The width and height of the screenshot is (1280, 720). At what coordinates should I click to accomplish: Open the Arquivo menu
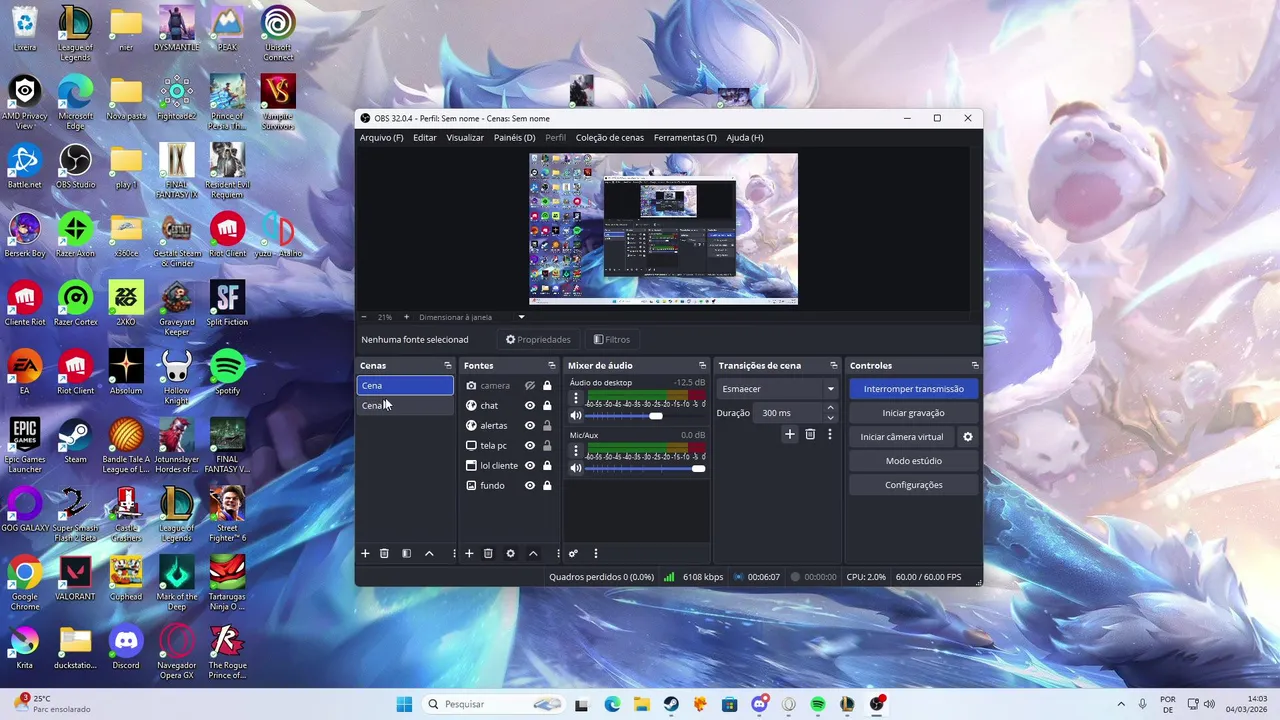click(381, 138)
